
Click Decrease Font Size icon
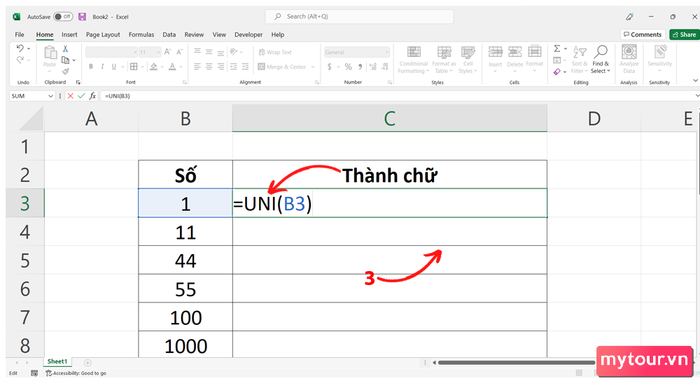(x=179, y=52)
